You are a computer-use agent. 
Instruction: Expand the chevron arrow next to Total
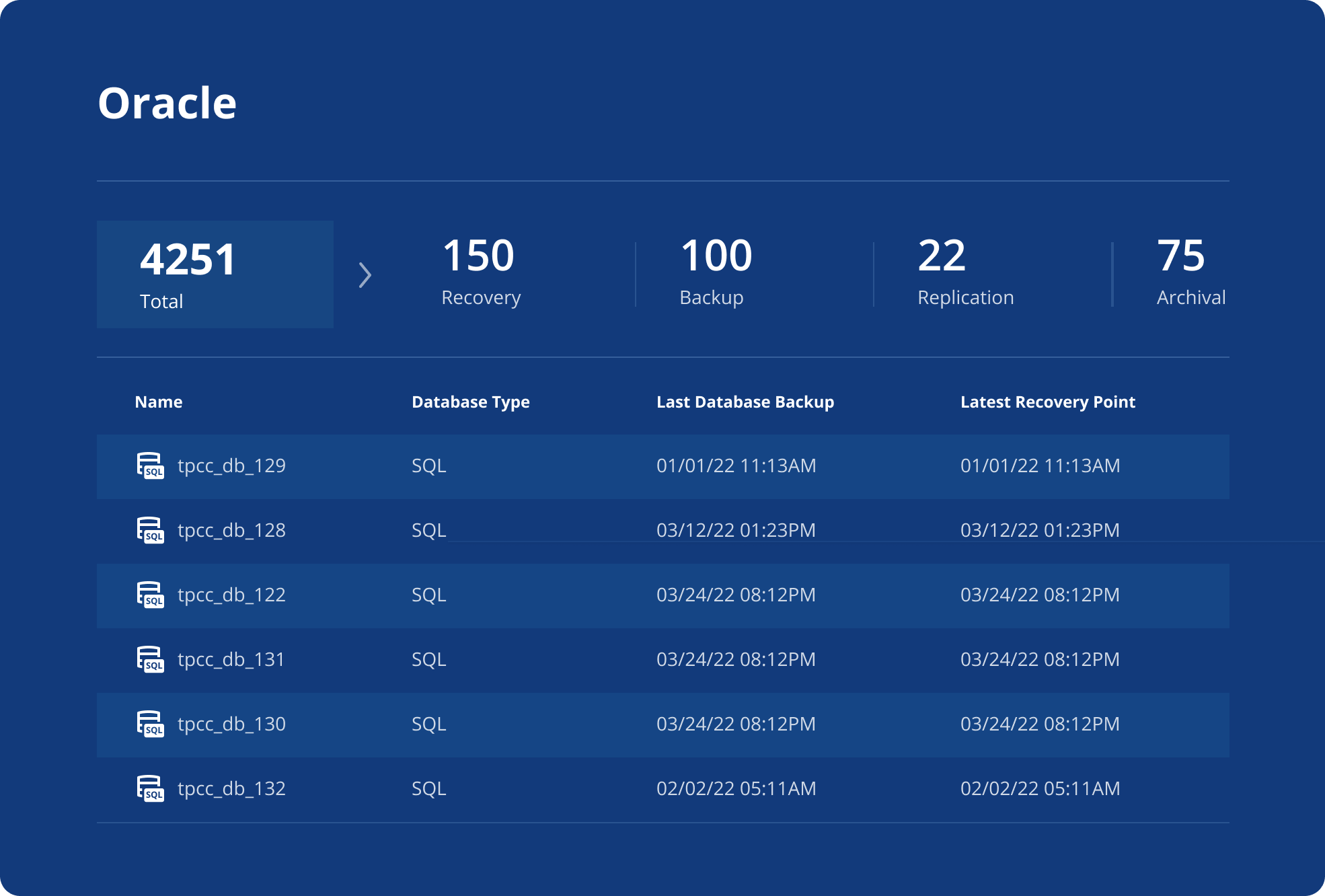365,275
